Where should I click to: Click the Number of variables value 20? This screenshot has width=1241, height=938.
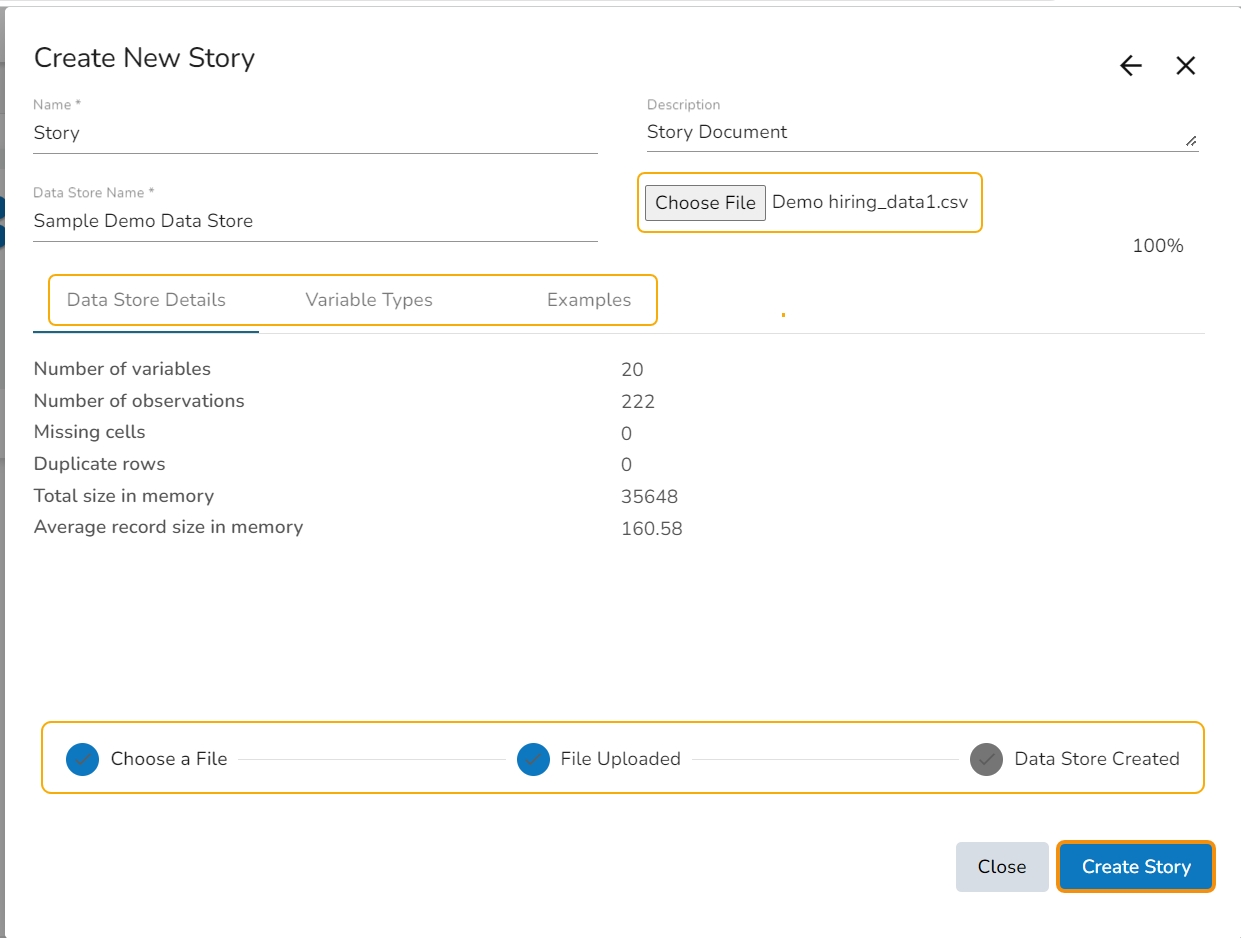pos(632,370)
